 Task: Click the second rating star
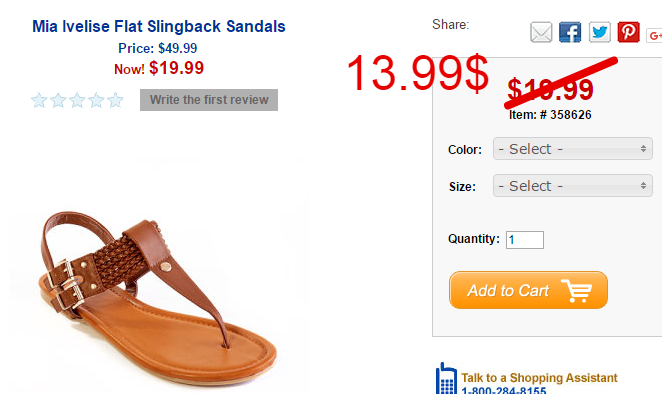pyautogui.click(x=58, y=100)
